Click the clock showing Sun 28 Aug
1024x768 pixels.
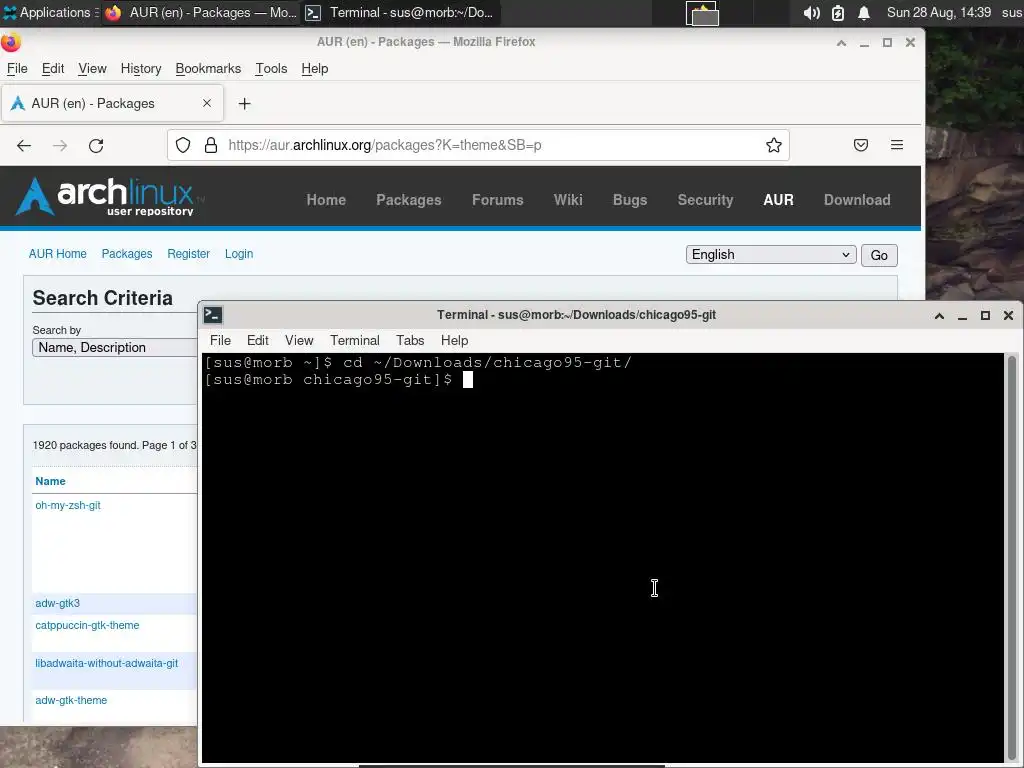[x=938, y=12]
